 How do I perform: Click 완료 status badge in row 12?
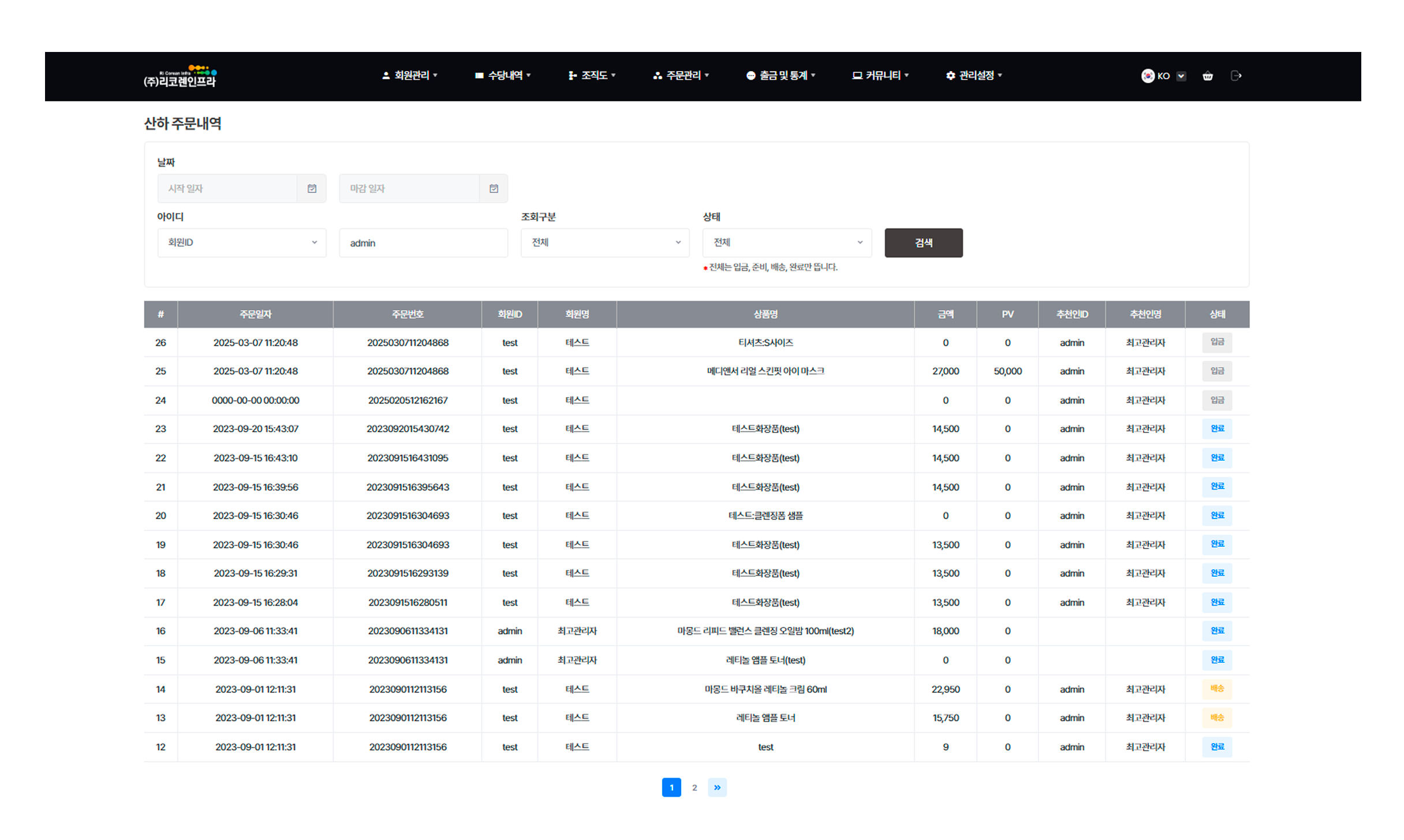pos(1217,746)
